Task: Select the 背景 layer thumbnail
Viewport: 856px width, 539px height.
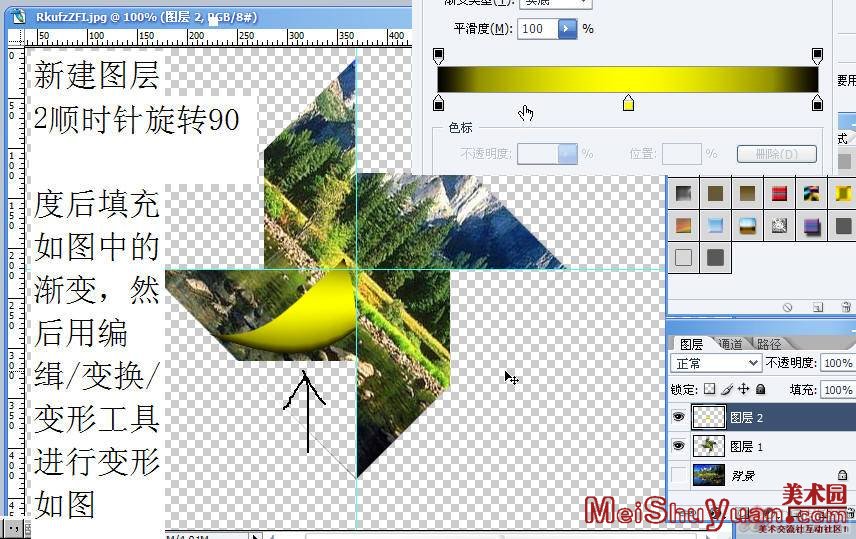Action: coord(709,475)
